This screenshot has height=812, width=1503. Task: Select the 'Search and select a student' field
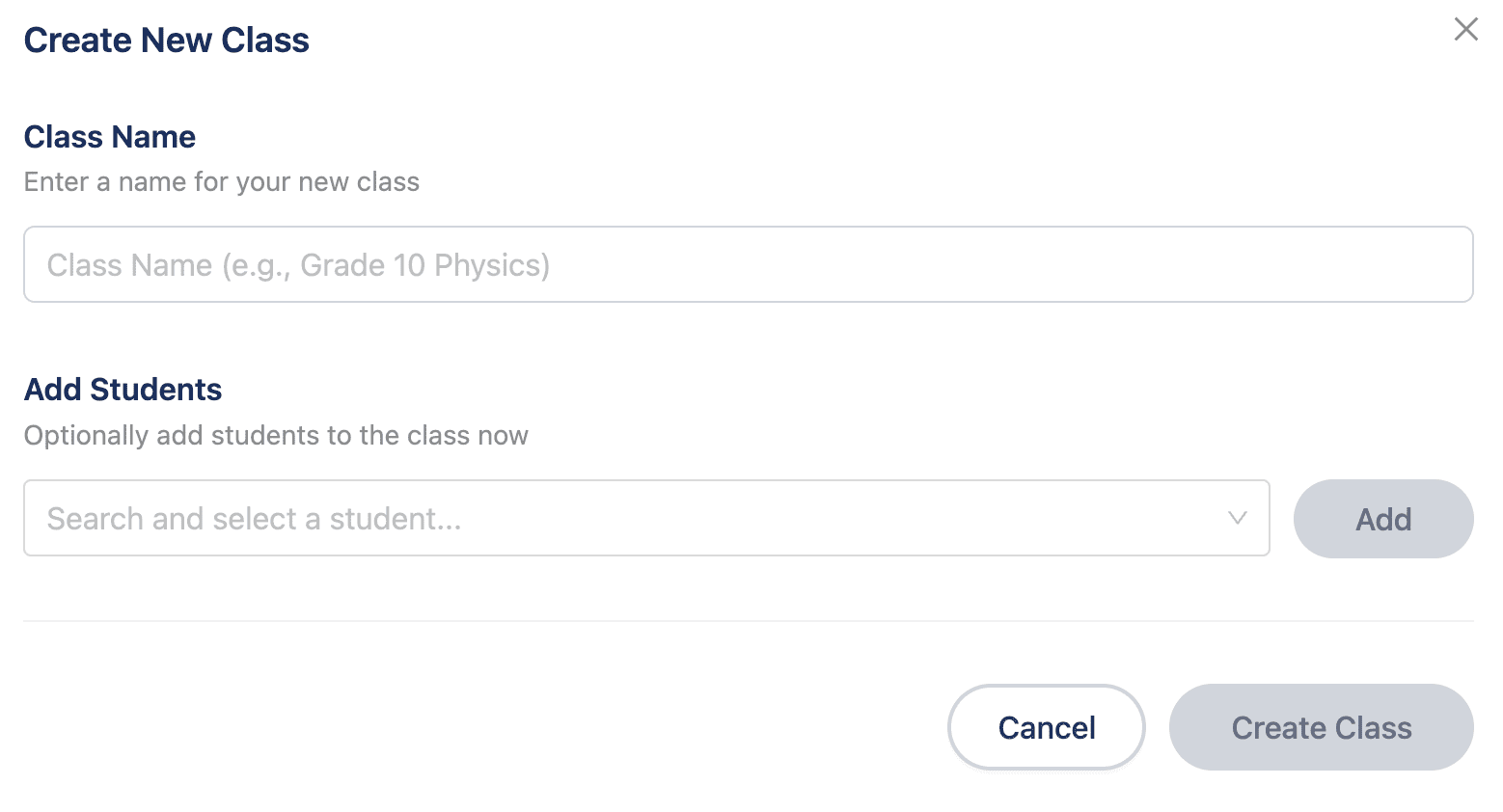[x=579, y=519]
